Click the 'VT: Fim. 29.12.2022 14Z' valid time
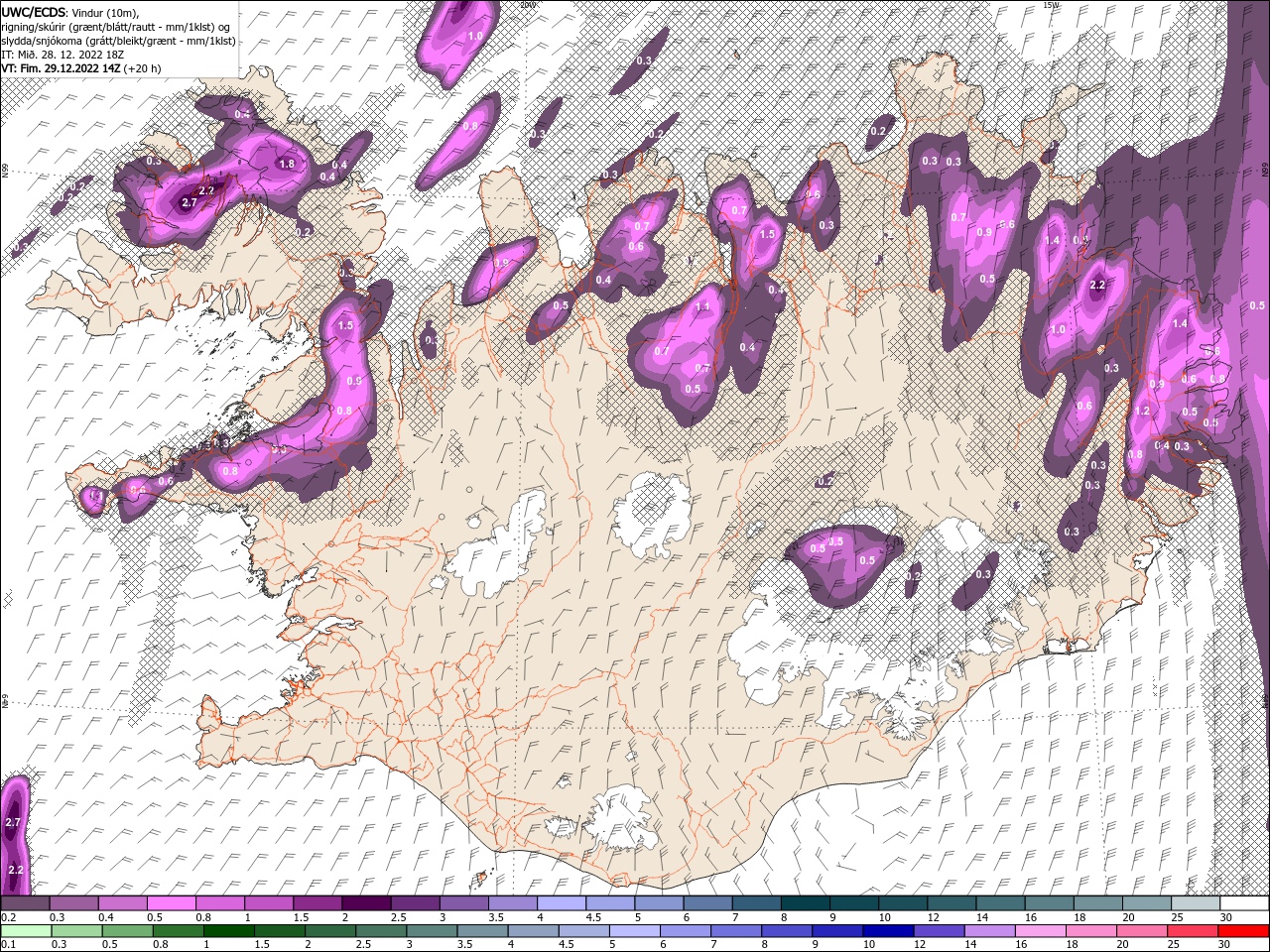 62,68
